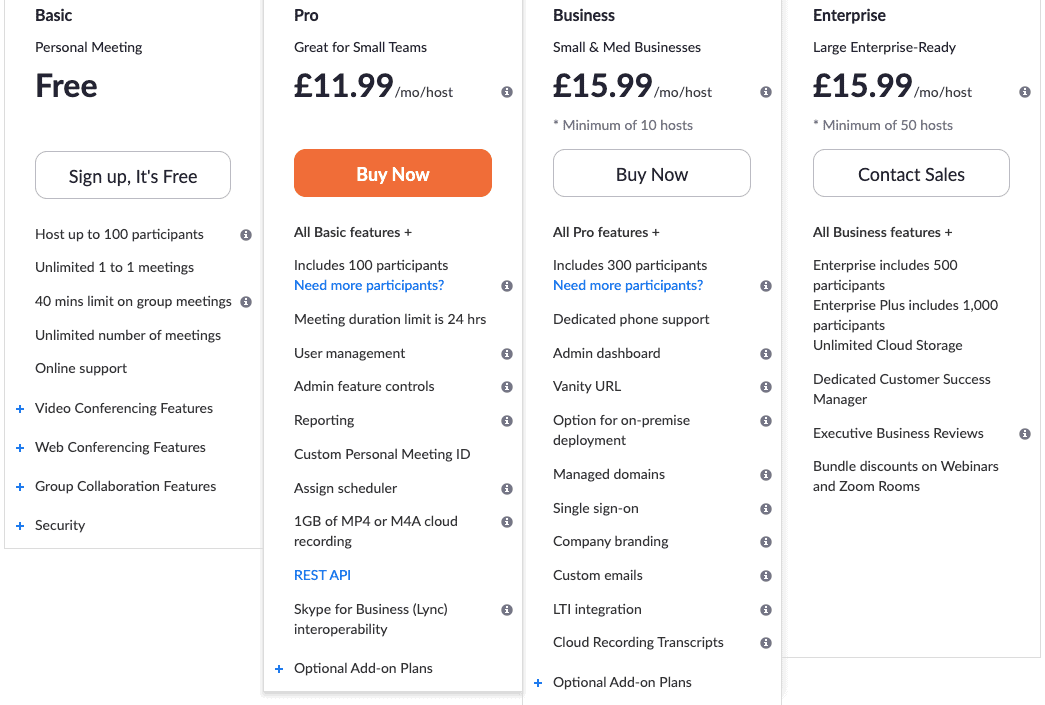Click info icon next to LTI integration
The height and width of the screenshot is (705, 1045).
click(x=766, y=610)
